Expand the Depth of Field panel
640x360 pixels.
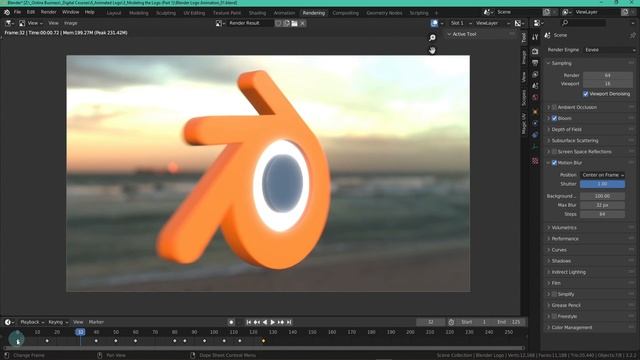(x=566, y=129)
